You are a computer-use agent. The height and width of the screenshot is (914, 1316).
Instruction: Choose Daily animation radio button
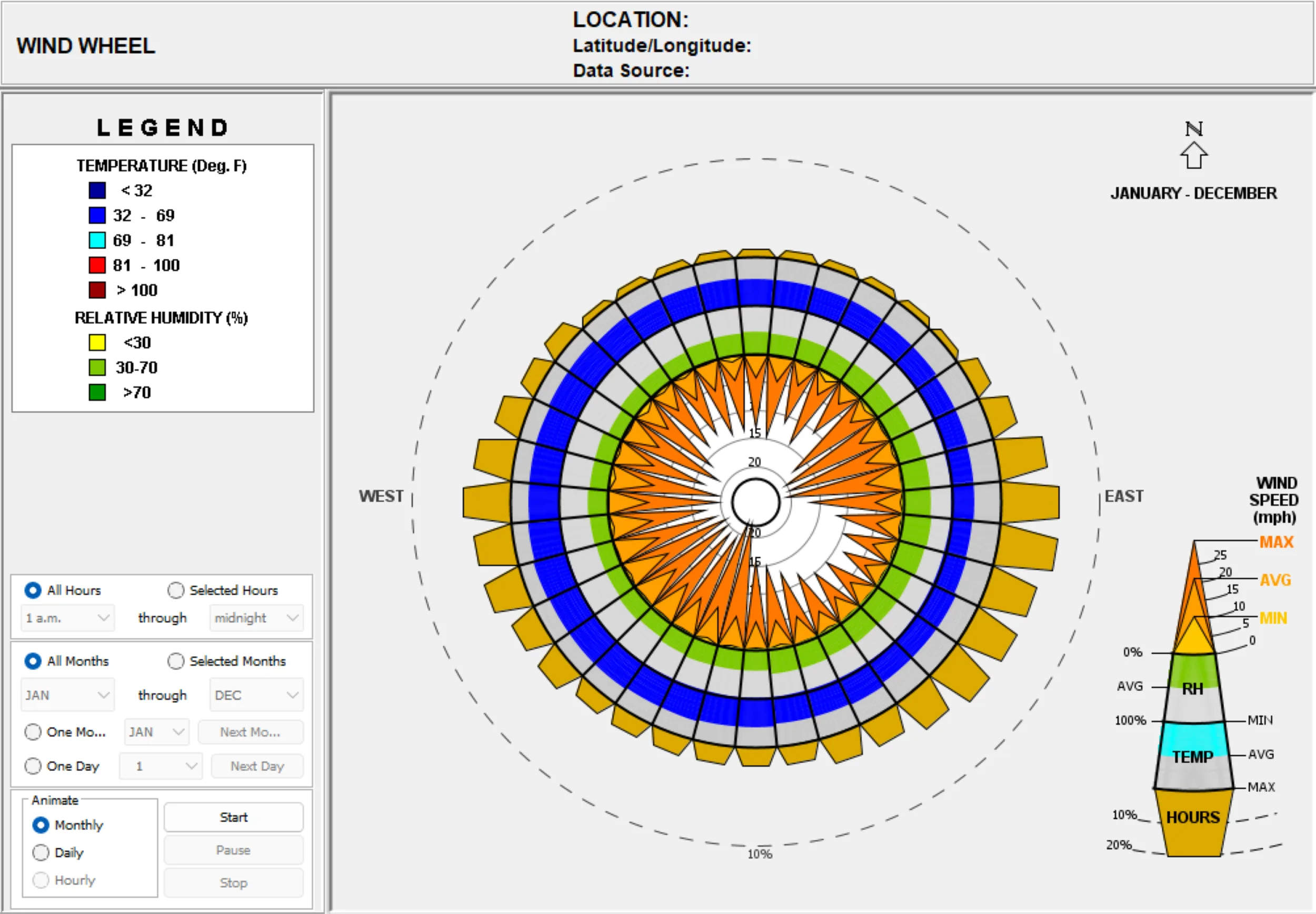coord(41,852)
